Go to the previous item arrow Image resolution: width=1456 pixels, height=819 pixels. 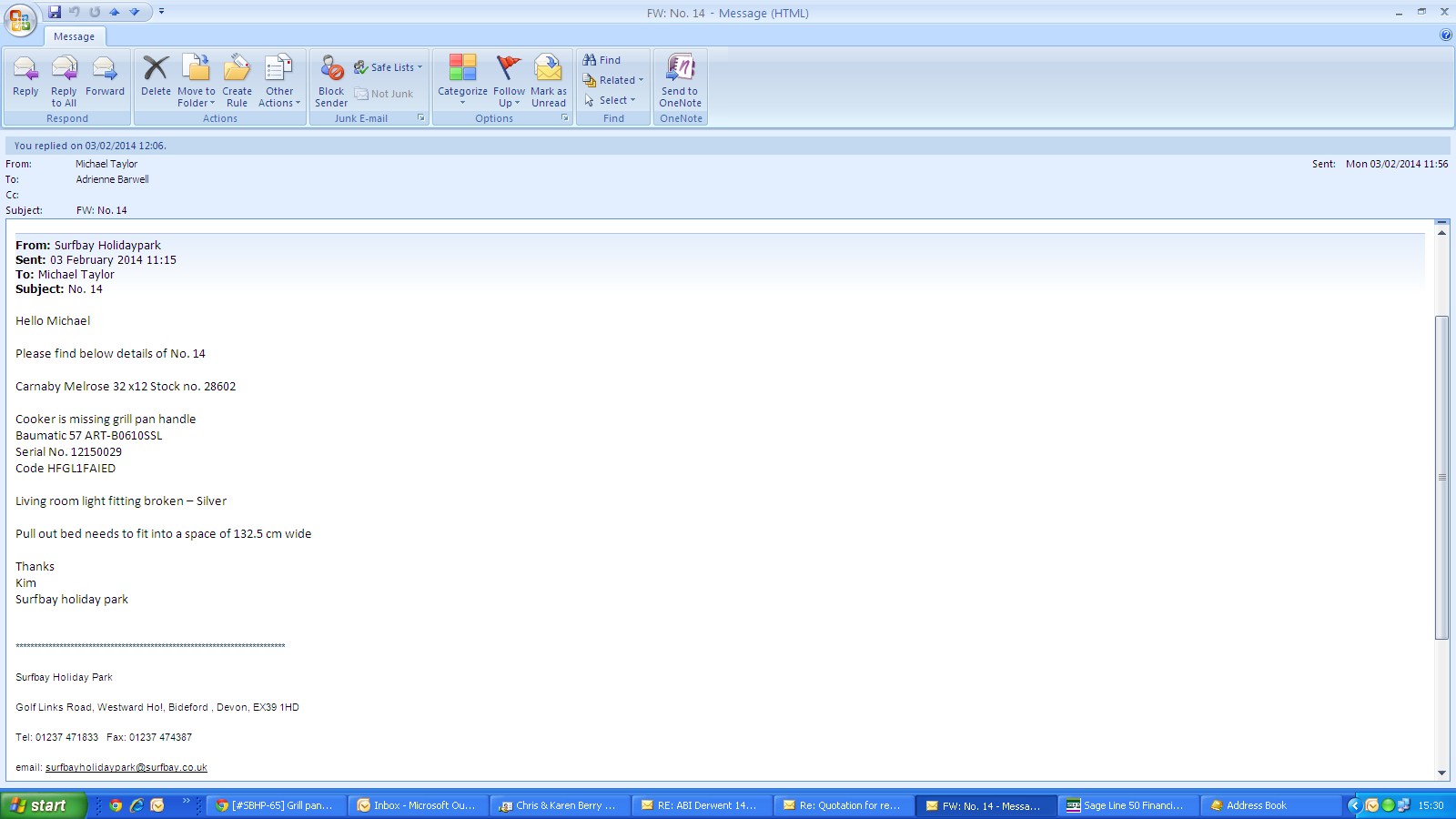click(115, 12)
